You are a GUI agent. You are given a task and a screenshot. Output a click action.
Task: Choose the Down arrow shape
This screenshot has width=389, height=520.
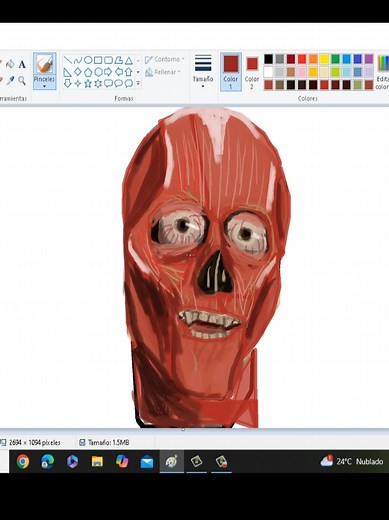[68, 83]
